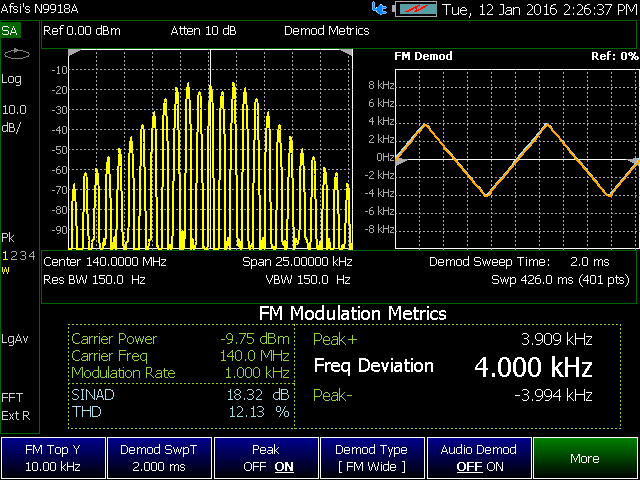
Task: Click the Ext R reference label
Action: pos(16,416)
